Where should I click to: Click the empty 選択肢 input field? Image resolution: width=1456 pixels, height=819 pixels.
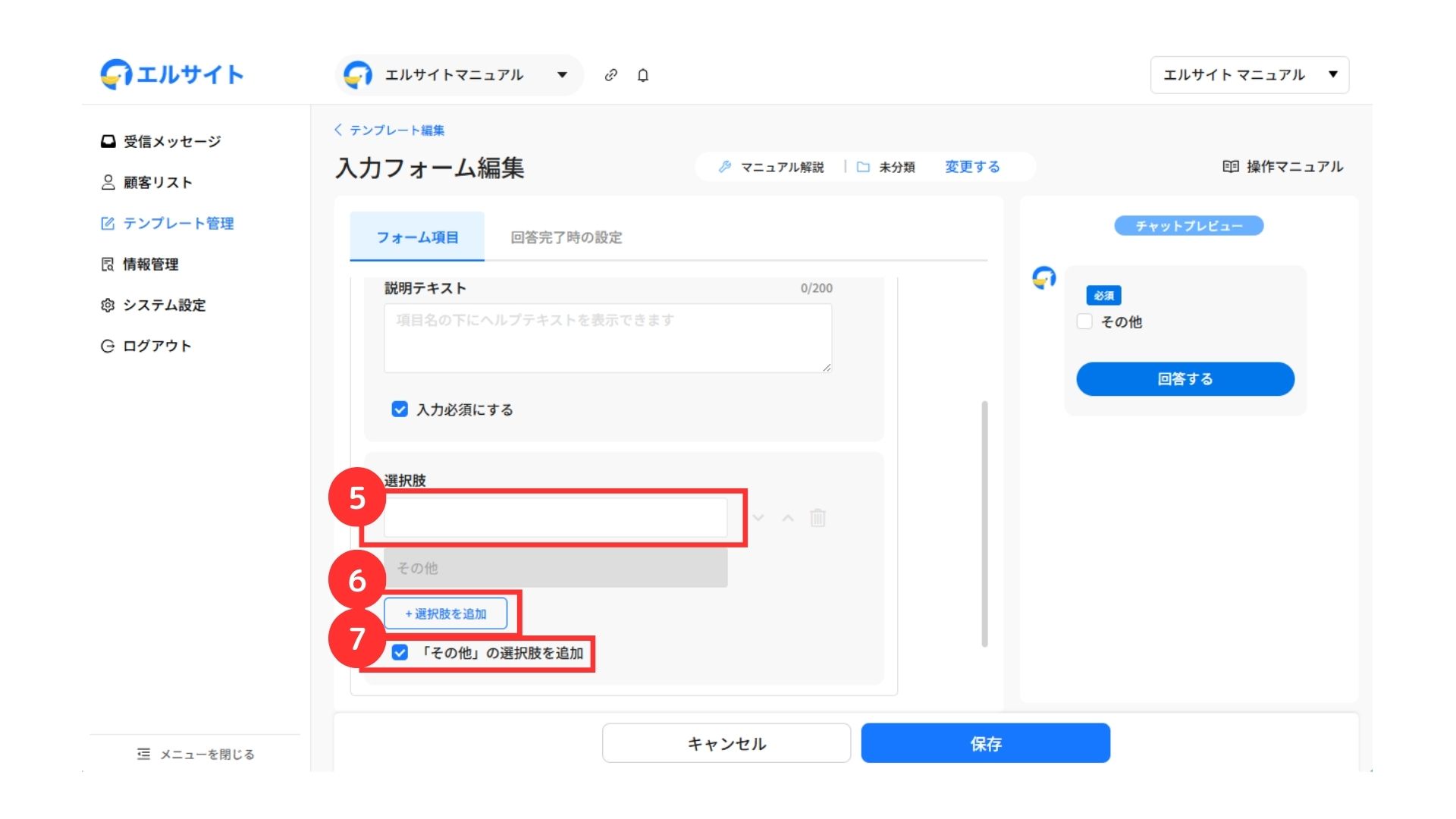pos(555,518)
